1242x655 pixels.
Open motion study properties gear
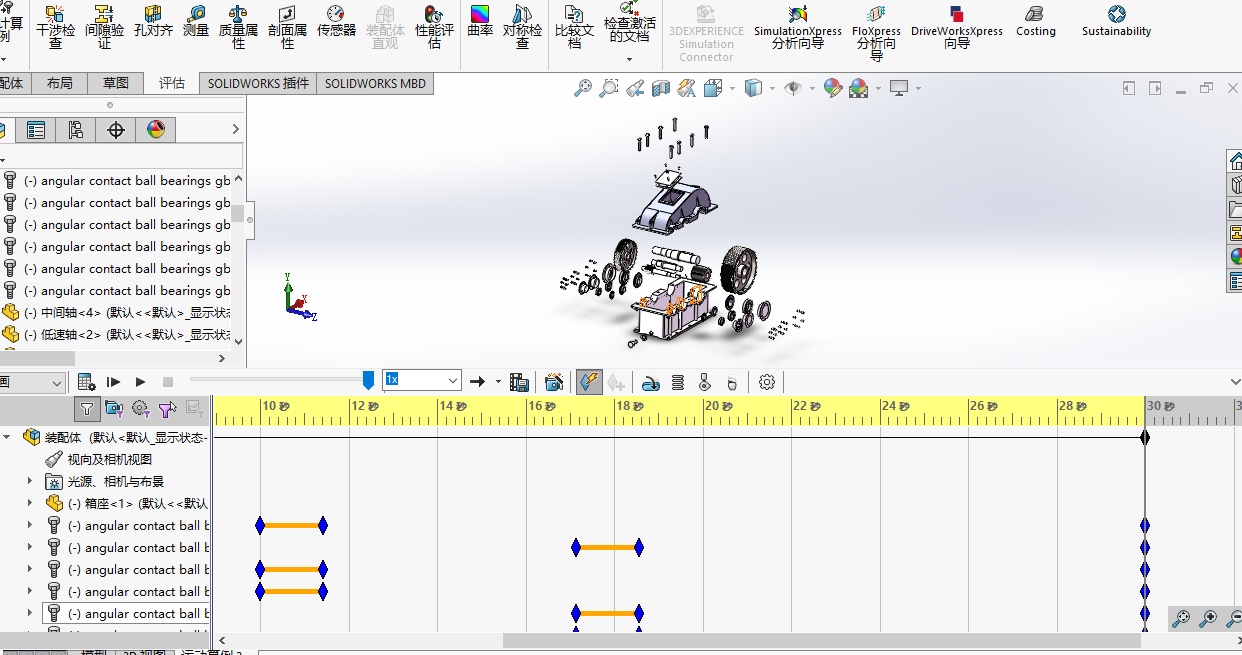tap(767, 382)
